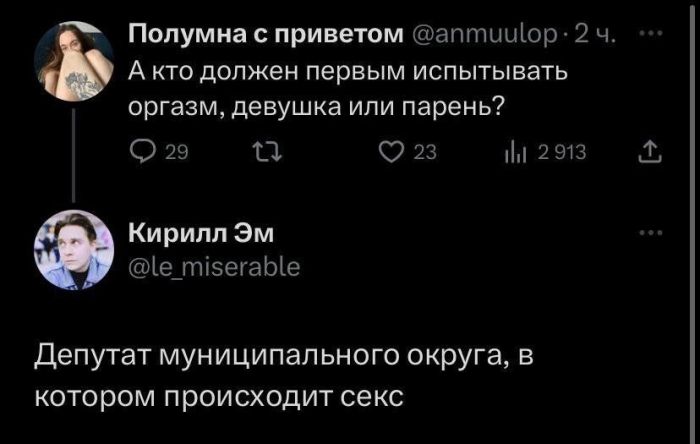Open more options on Кирилл Эм's reply

point(655,232)
